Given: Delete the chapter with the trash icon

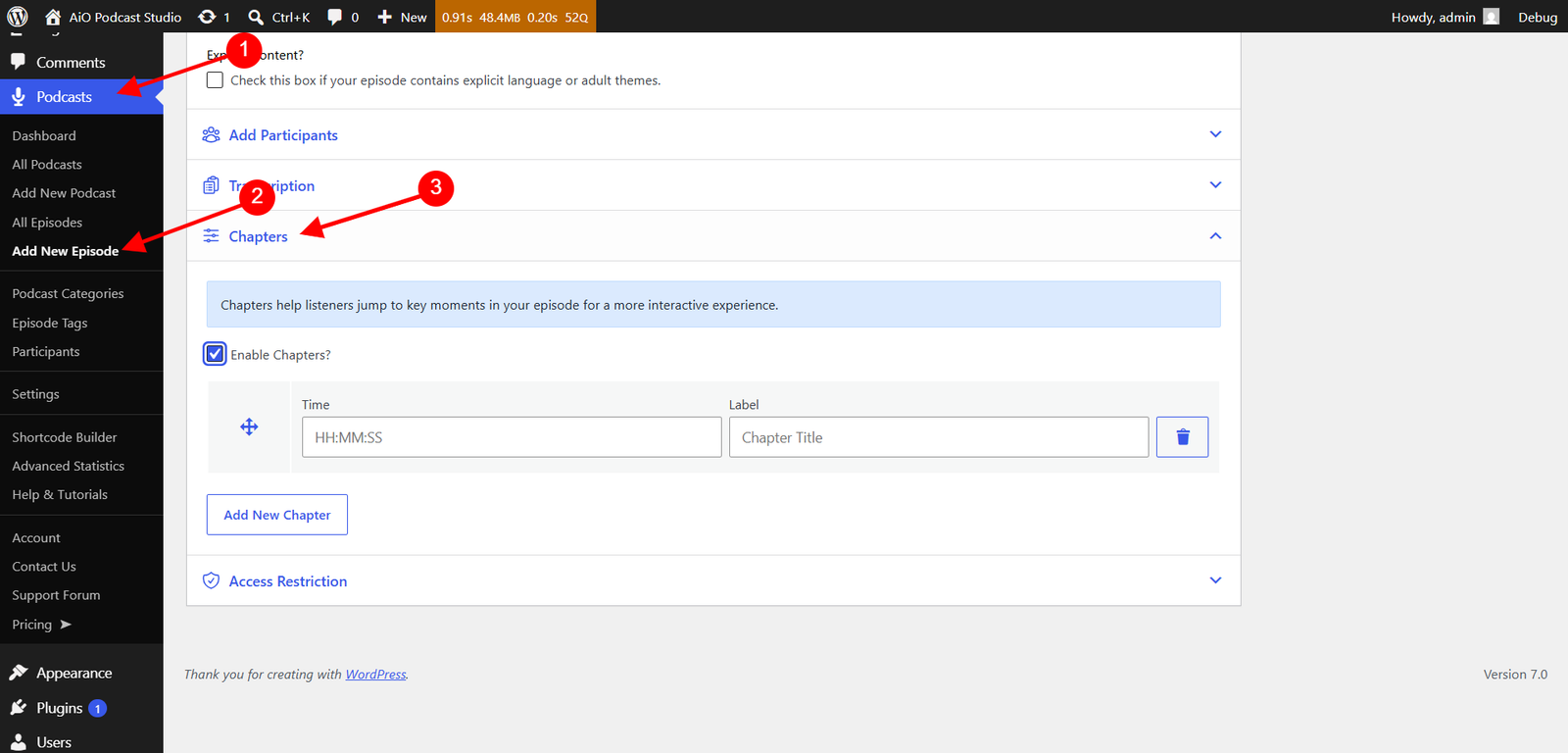Looking at the screenshot, I should tap(1182, 437).
